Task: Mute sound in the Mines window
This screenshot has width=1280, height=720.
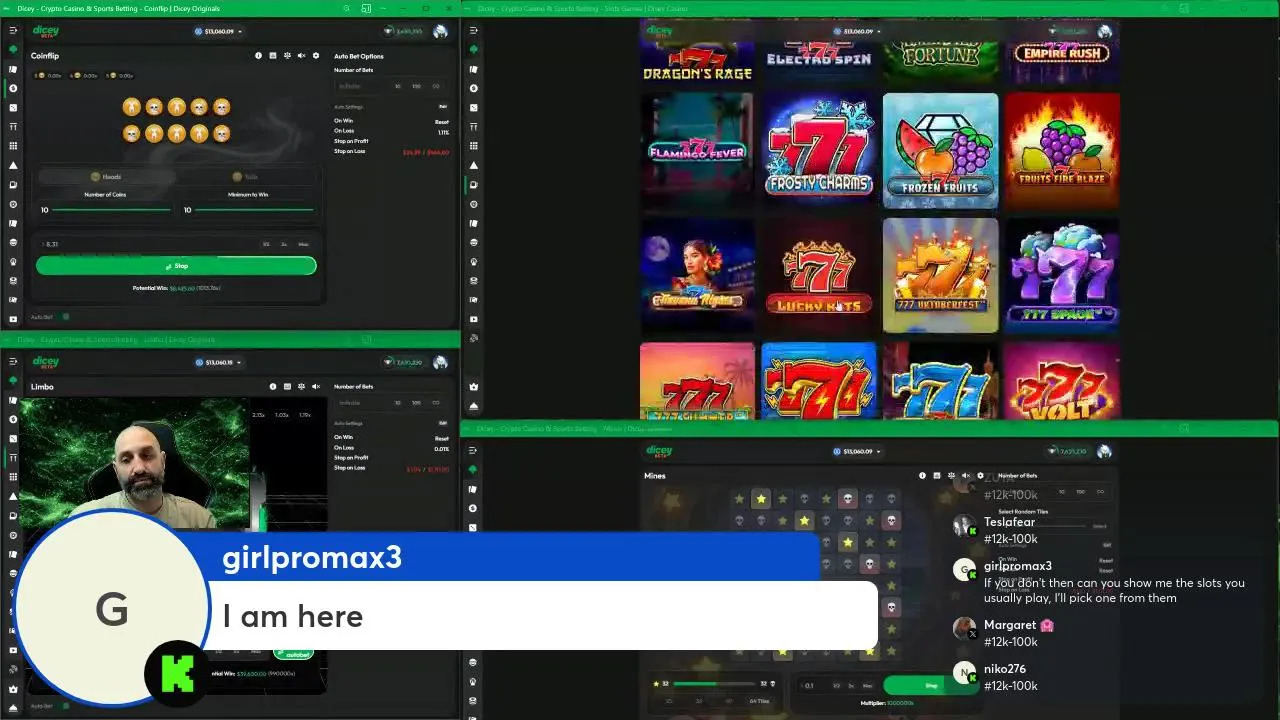Action: coord(966,476)
